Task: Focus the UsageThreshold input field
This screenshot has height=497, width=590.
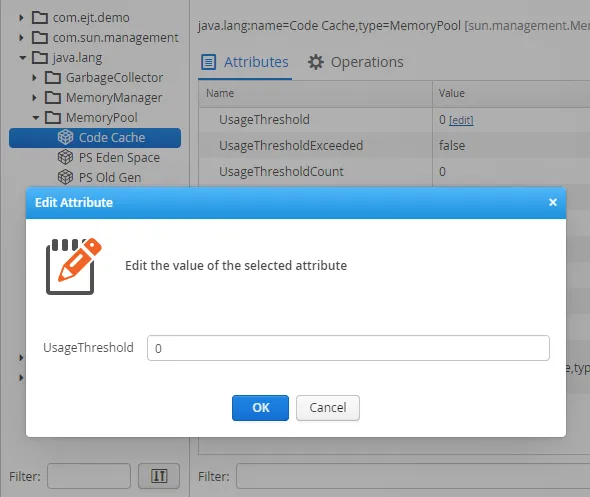Action: (348, 348)
